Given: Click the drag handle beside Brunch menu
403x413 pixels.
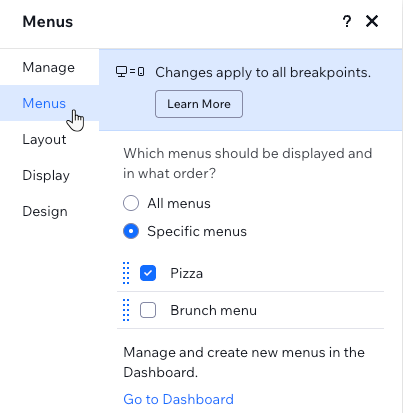Looking at the screenshot, I should (126, 310).
